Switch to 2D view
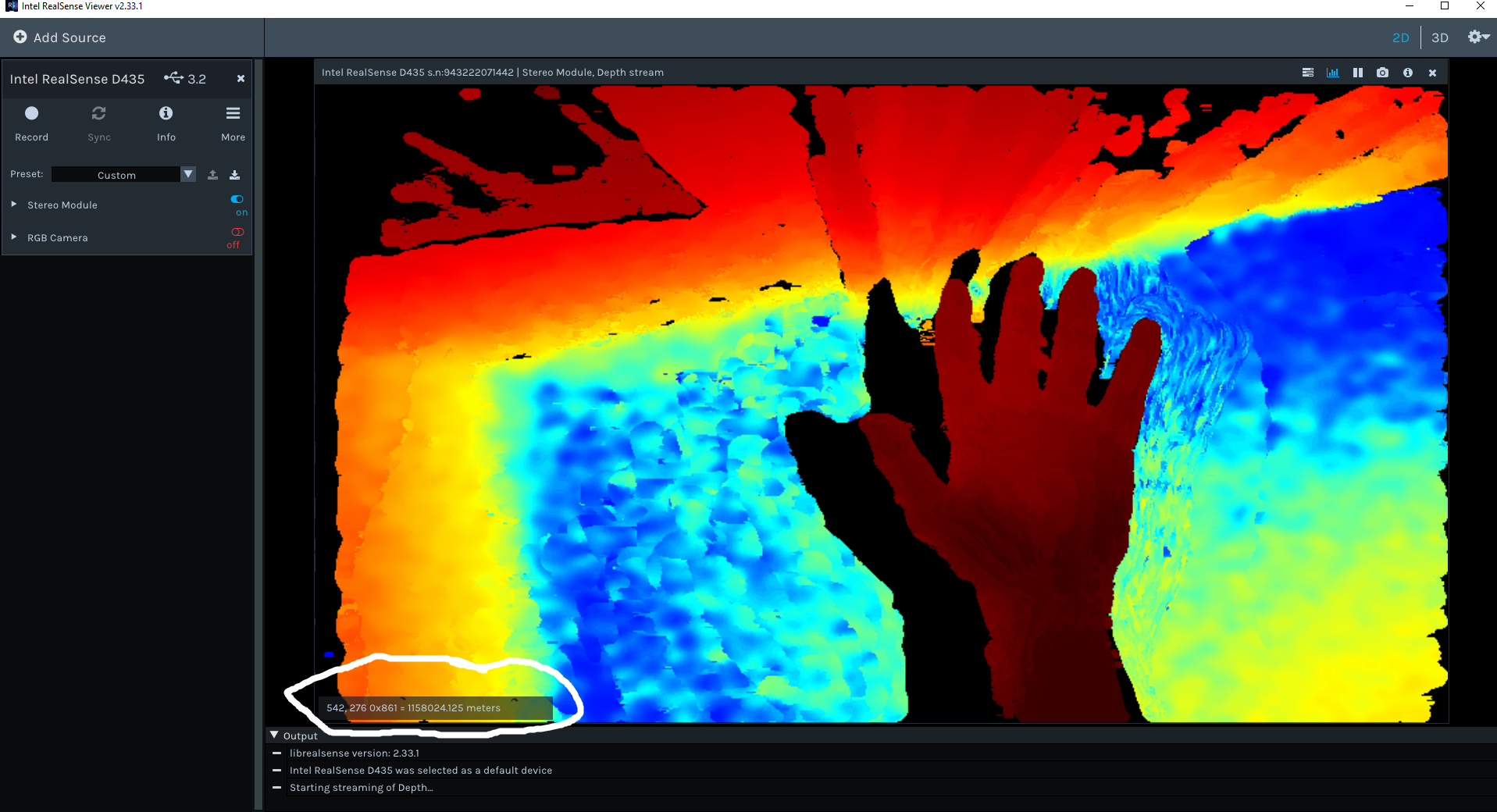 tap(1400, 37)
